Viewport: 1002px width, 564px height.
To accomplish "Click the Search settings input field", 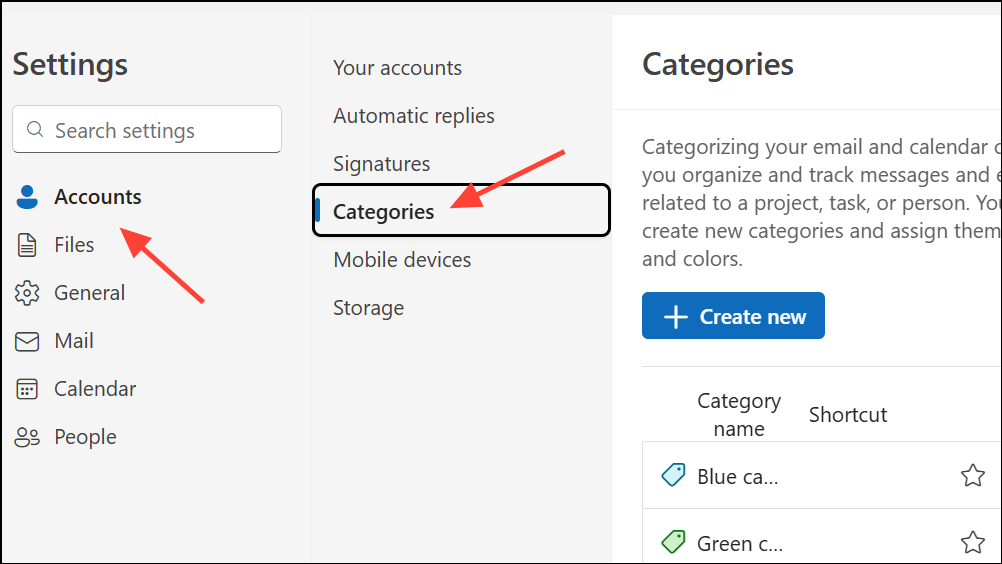I will click(160, 130).
